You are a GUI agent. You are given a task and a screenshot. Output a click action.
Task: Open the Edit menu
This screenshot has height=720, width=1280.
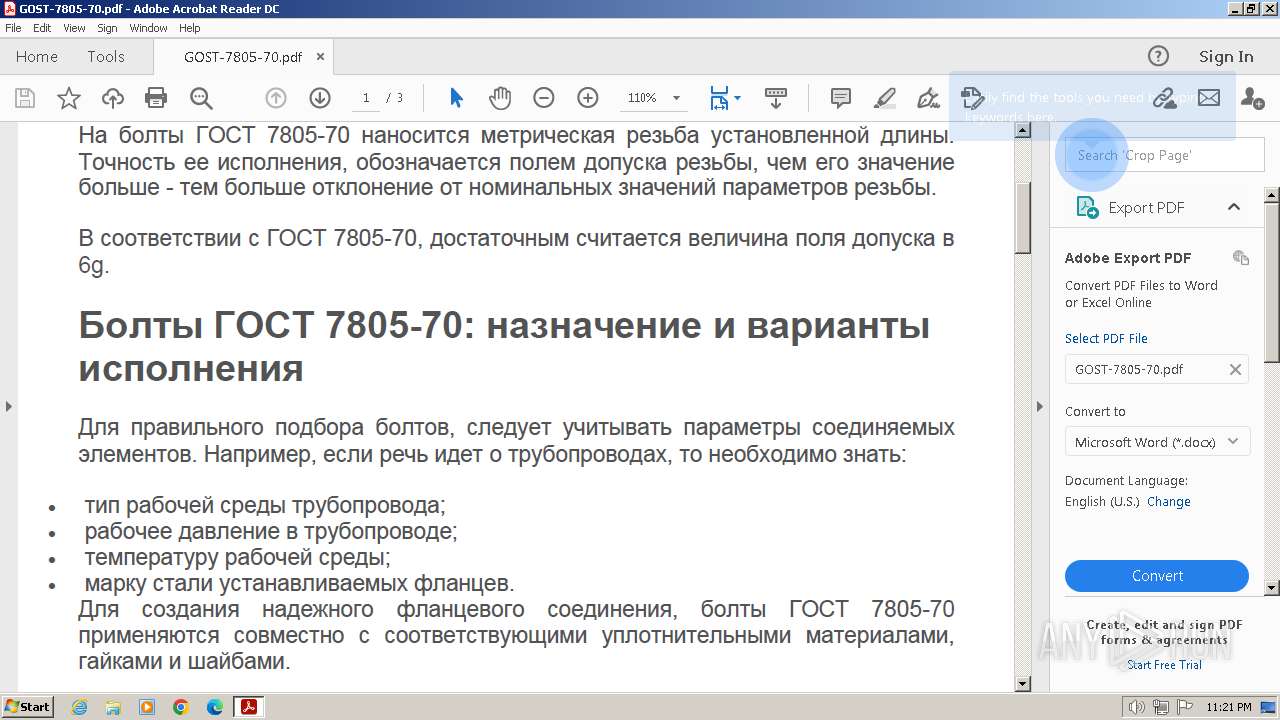click(42, 28)
